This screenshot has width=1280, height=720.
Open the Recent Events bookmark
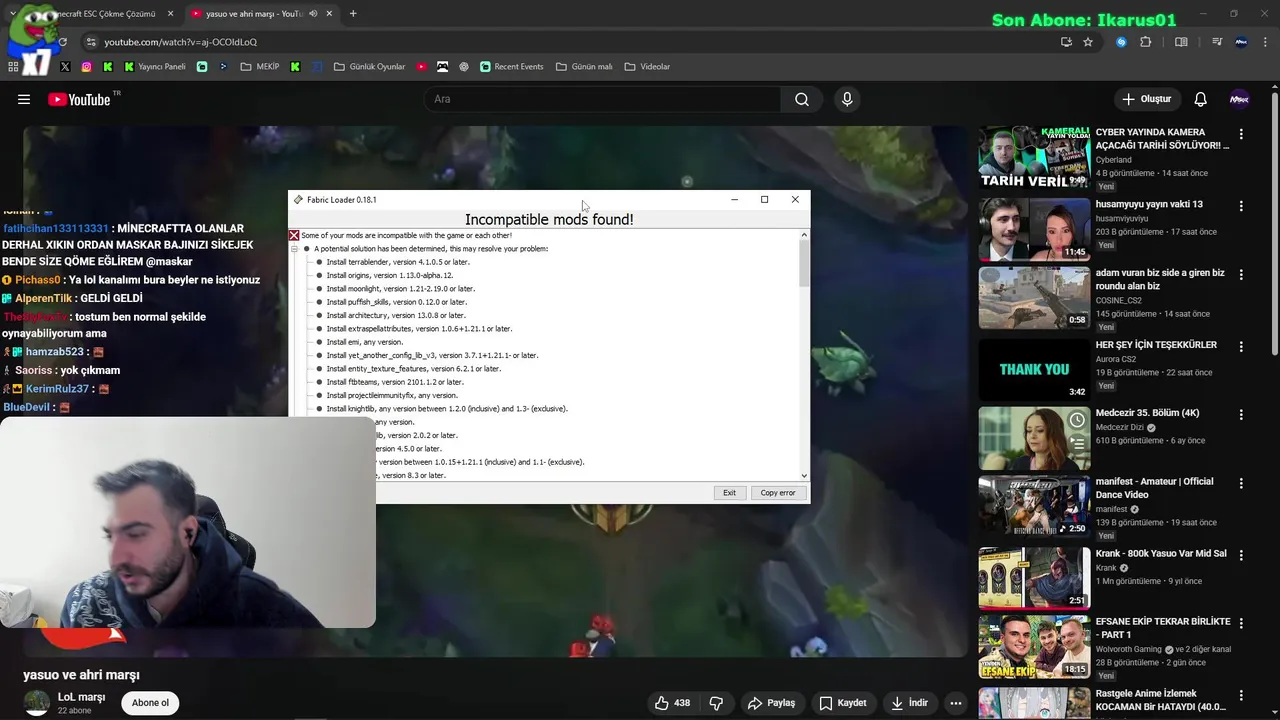pos(511,67)
